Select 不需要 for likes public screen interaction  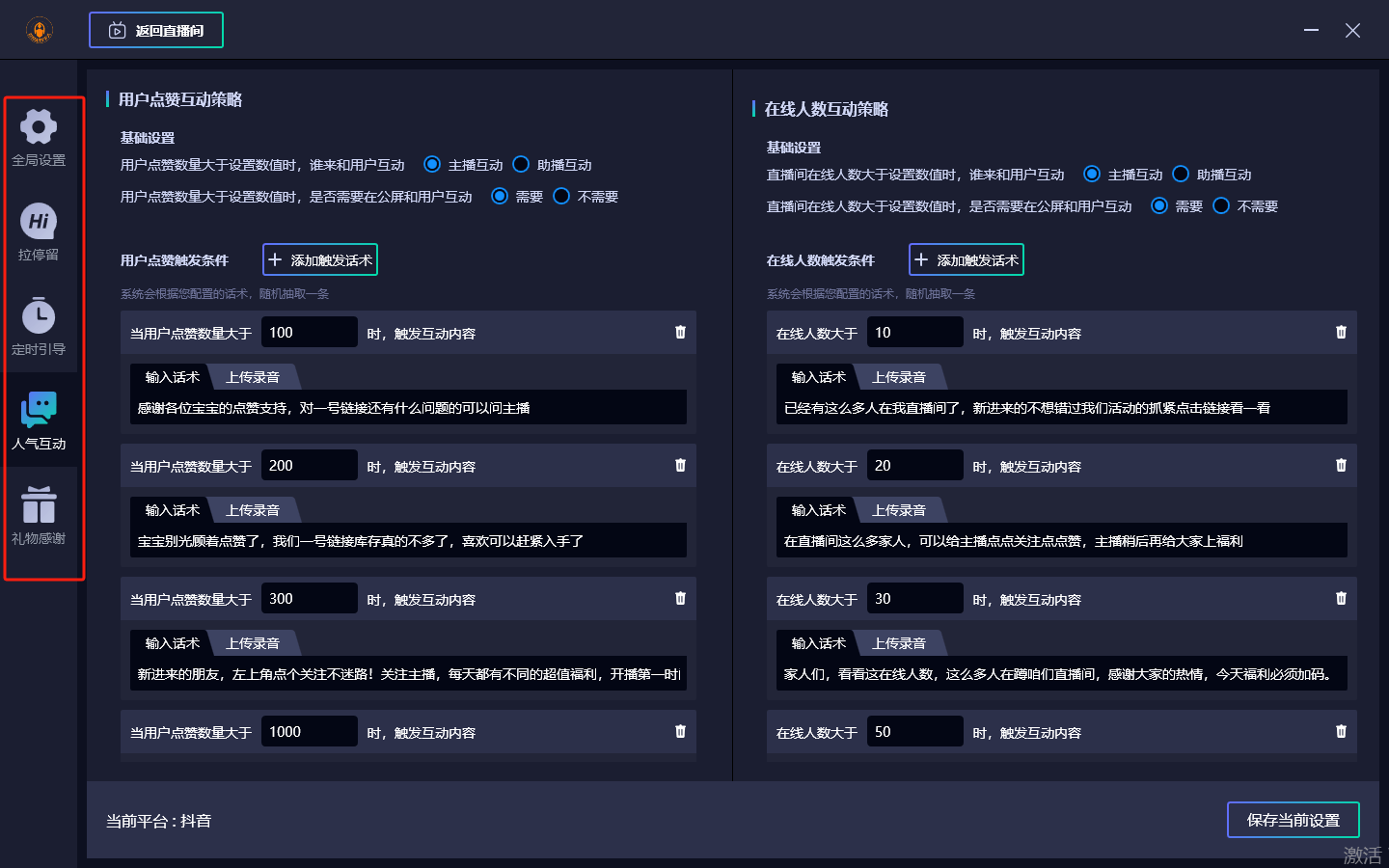561,196
